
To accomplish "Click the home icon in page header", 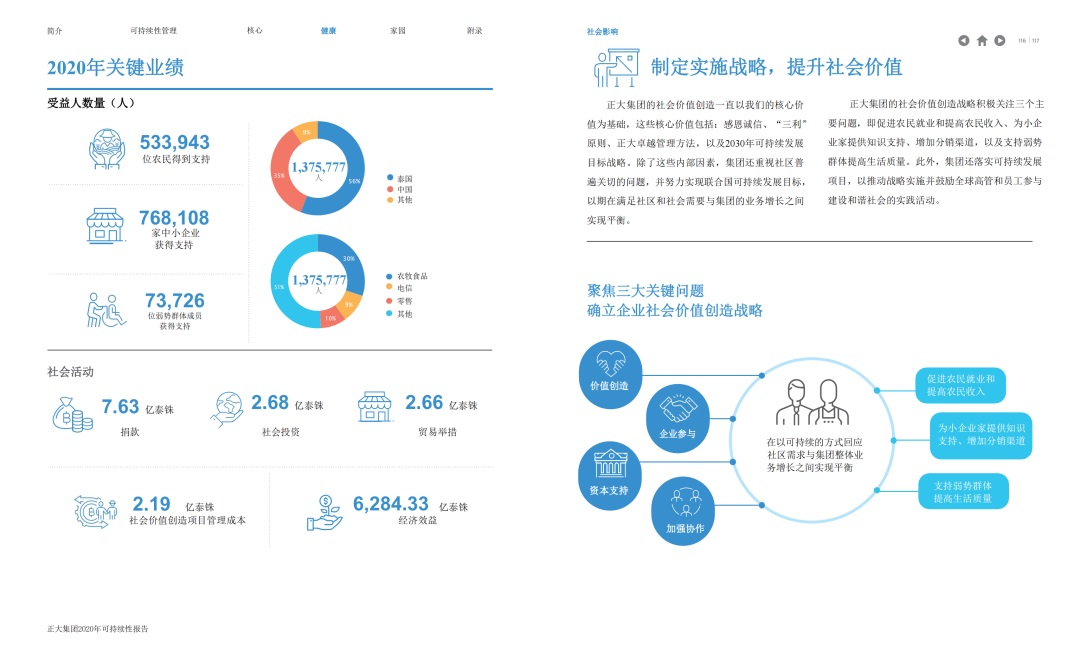I will click(x=982, y=41).
